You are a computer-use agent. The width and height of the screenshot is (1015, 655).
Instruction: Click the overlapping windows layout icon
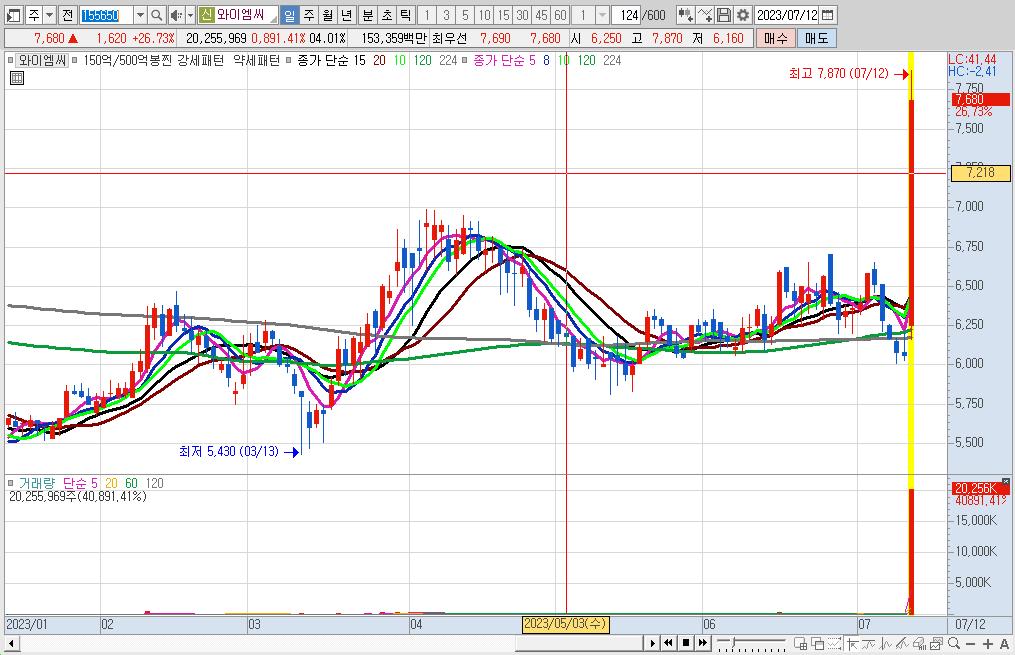[818, 643]
